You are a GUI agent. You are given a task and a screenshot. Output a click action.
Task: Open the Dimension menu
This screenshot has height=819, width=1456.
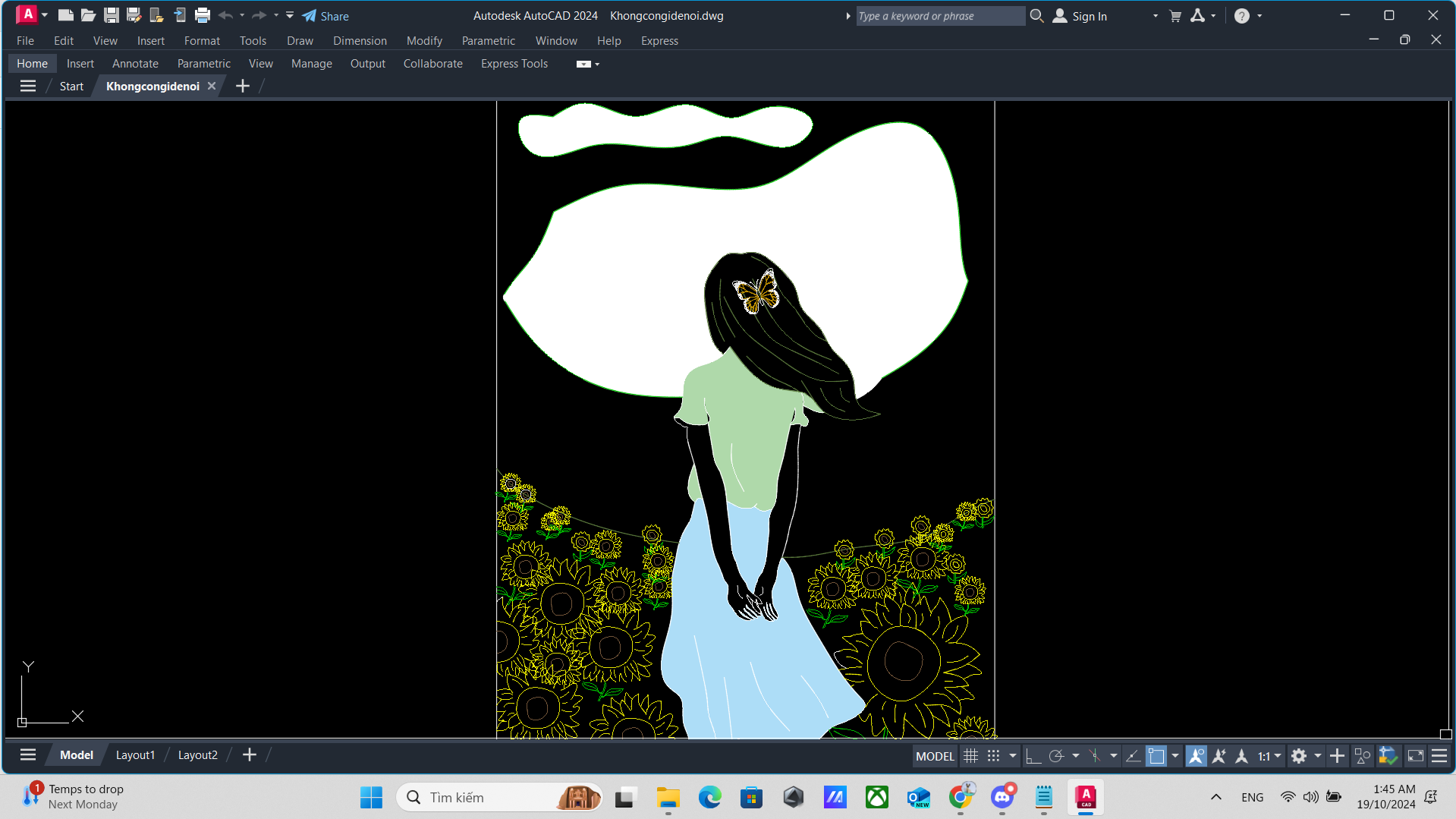tap(360, 41)
